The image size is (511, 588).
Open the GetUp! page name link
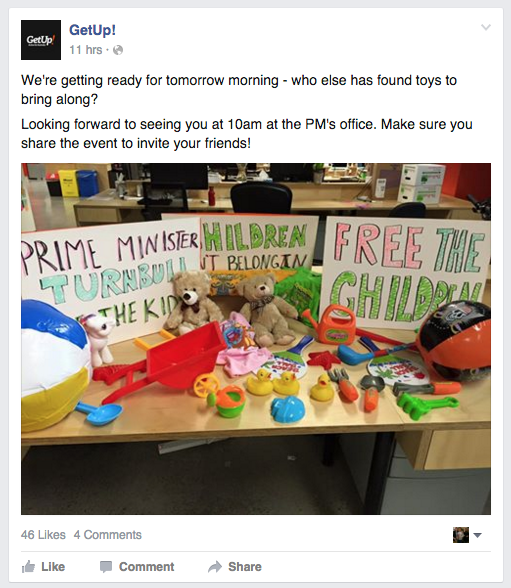coord(92,30)
